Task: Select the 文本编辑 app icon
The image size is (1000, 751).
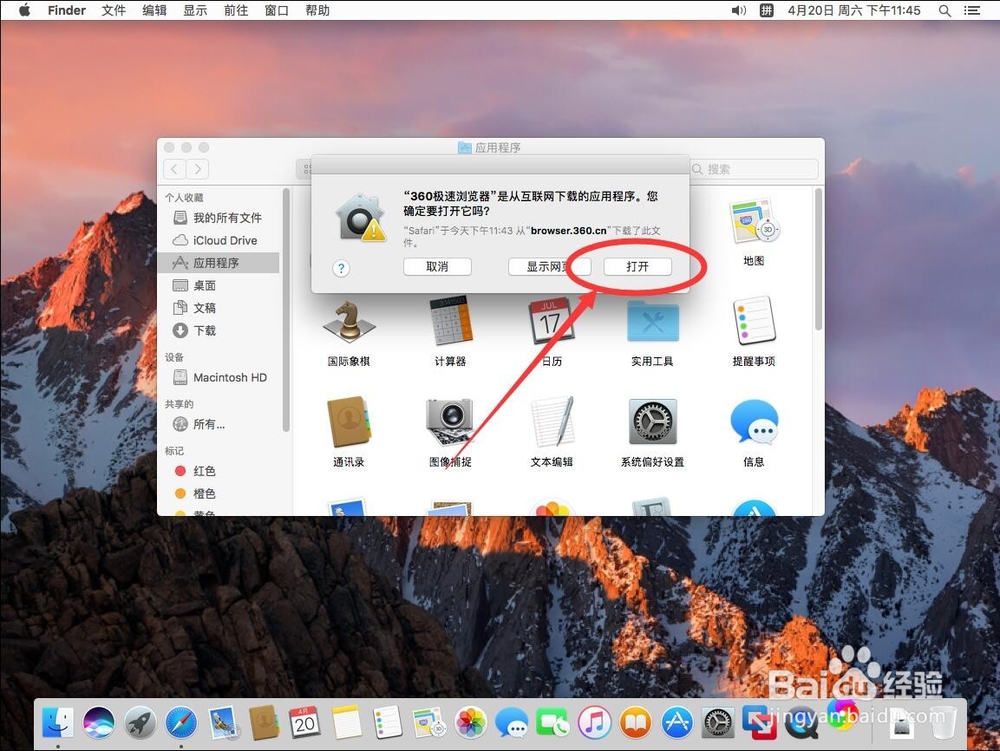Action: pos(552,421)
